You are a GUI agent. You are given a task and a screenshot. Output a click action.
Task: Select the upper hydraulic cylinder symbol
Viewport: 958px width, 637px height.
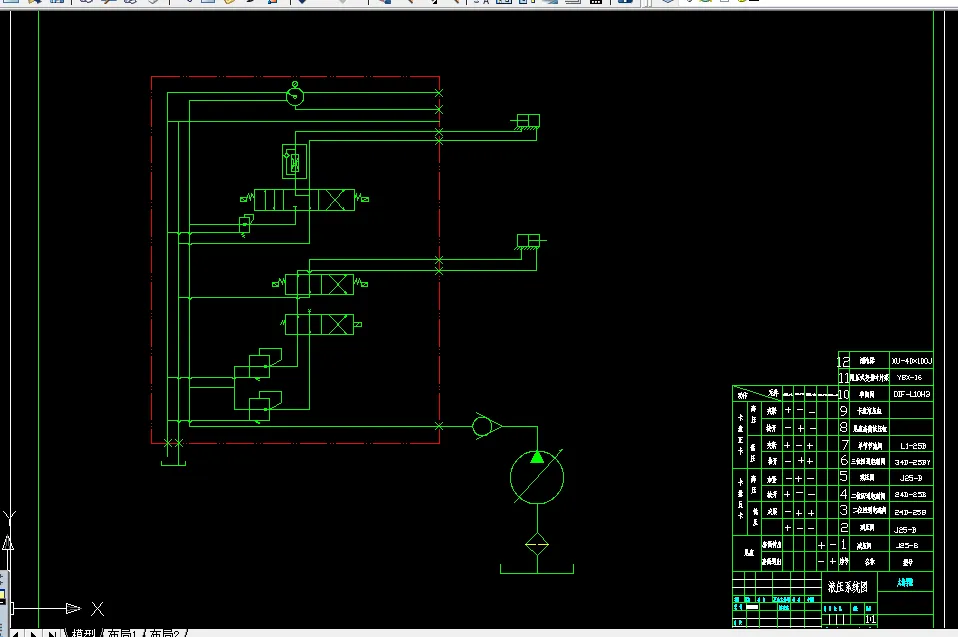(x=526, y=122)
